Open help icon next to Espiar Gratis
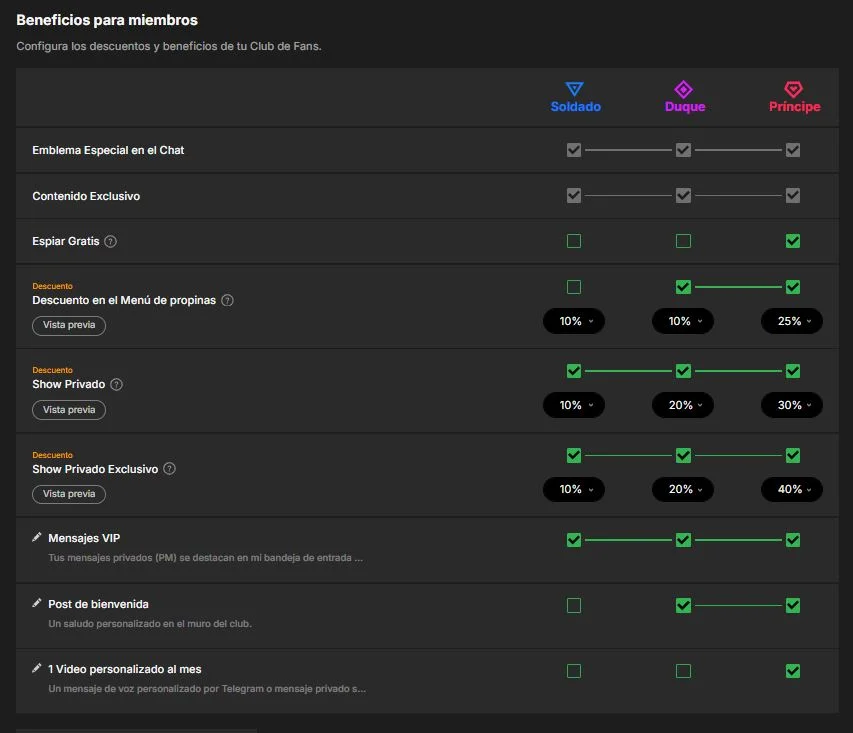This screenshot has width=853, height=733. pyautogui.click(x=110, y=241)
